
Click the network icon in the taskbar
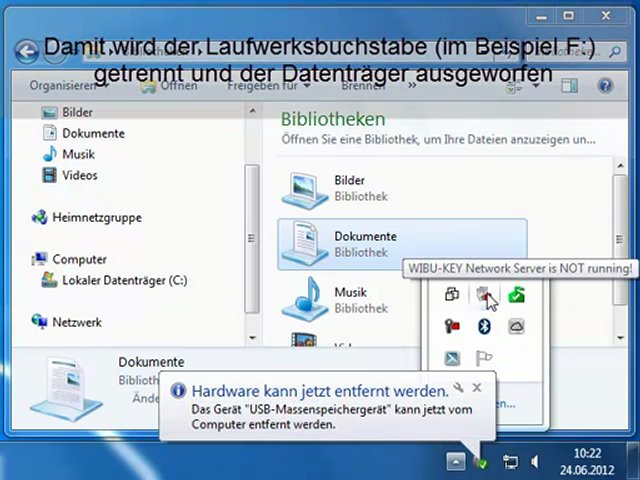510,462
